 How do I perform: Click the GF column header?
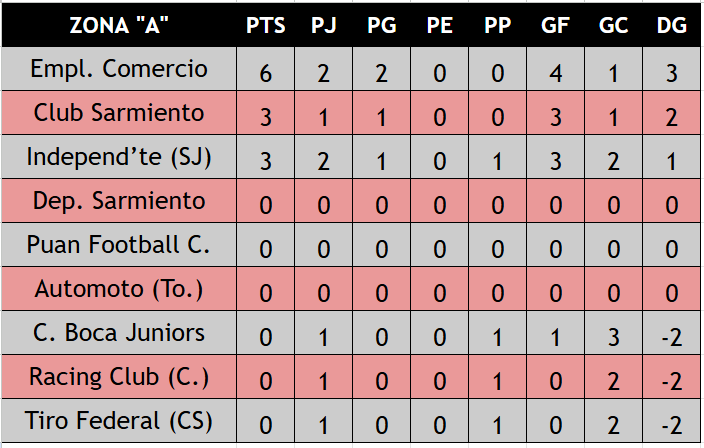[555, 26]
